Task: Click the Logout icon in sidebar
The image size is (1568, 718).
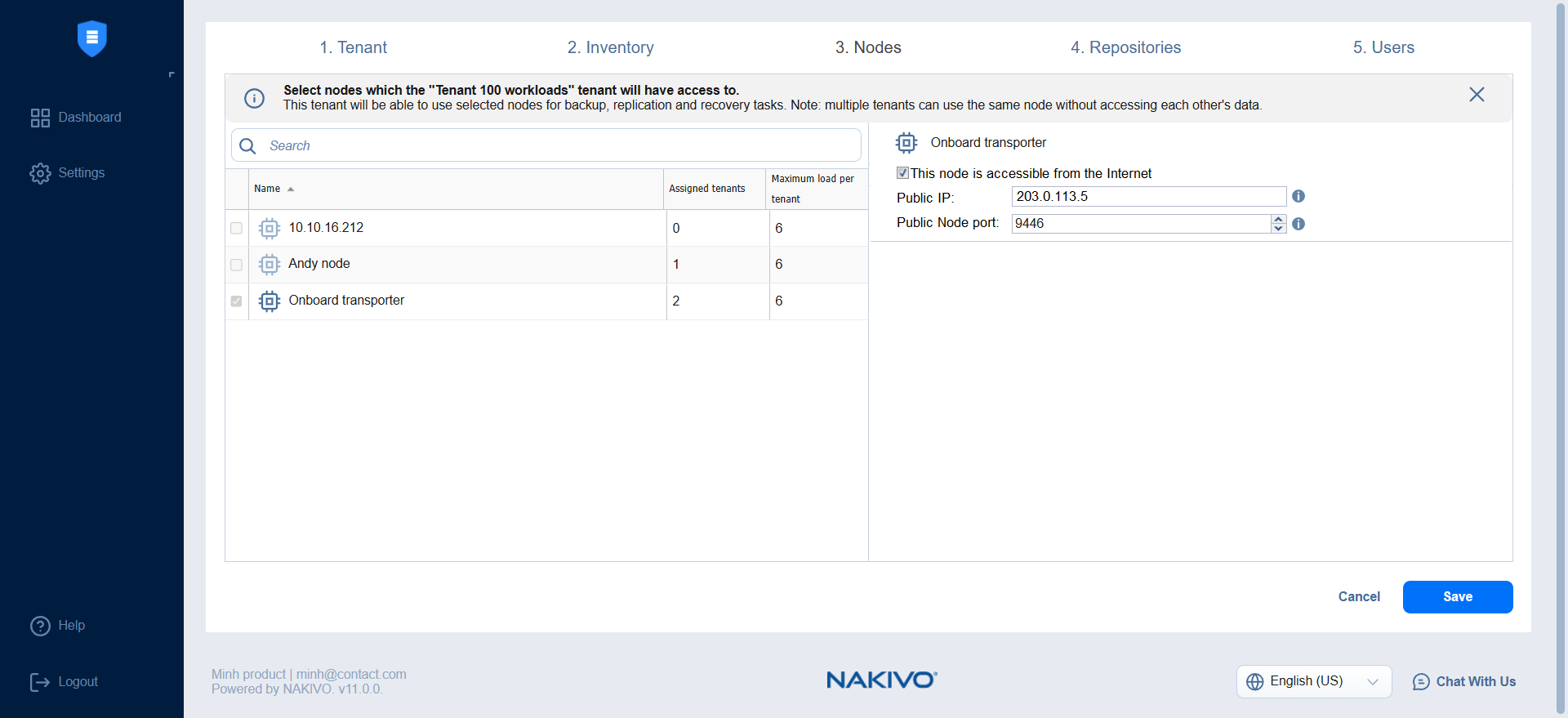Action: point(40,682)
